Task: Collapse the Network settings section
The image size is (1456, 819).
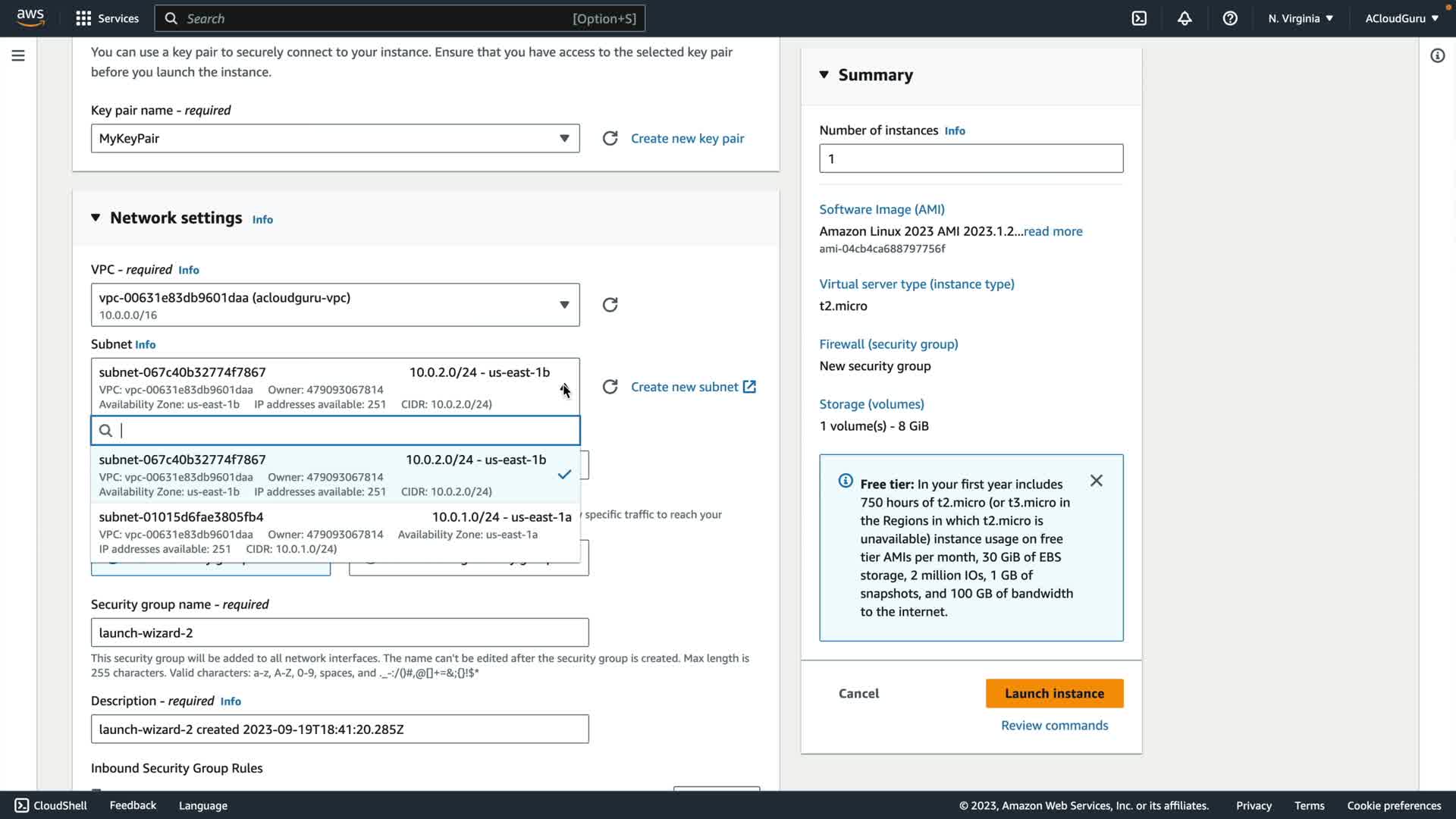Action: click(96, 218)
